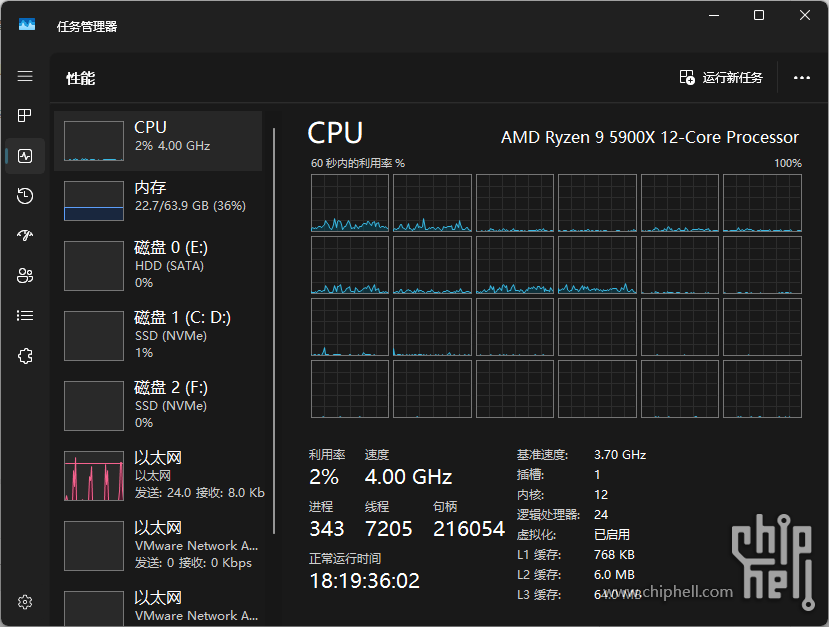Select Disk 1 (C: D:) SSD item

pos(160,335)
